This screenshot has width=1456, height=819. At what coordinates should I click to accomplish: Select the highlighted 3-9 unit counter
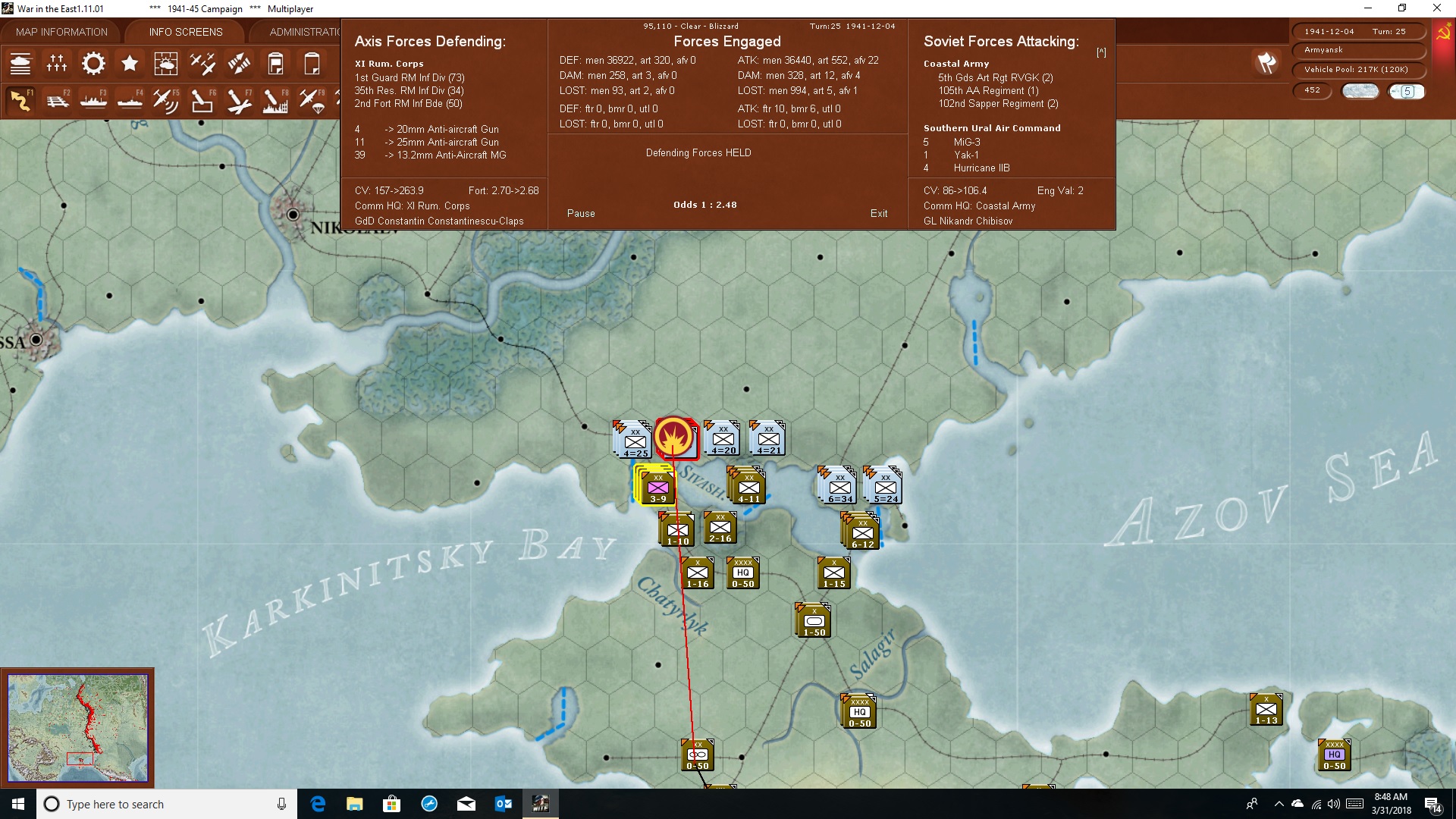657,486
